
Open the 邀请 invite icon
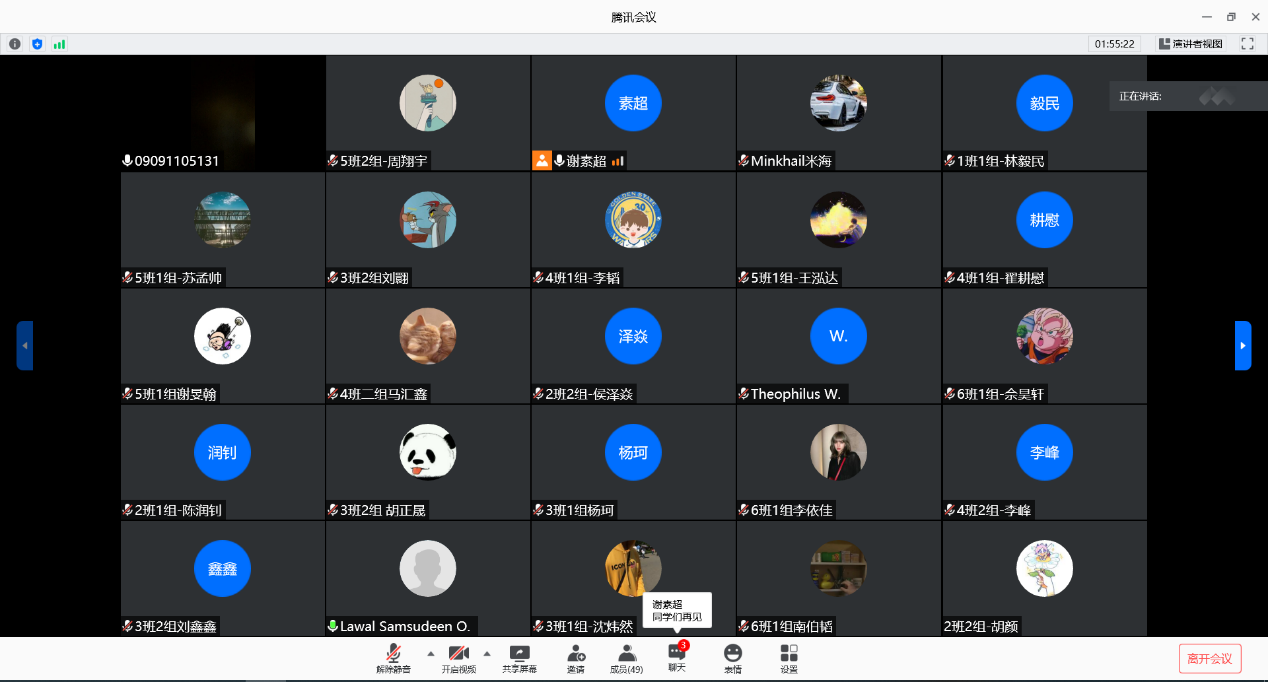(x=576, y=658)
